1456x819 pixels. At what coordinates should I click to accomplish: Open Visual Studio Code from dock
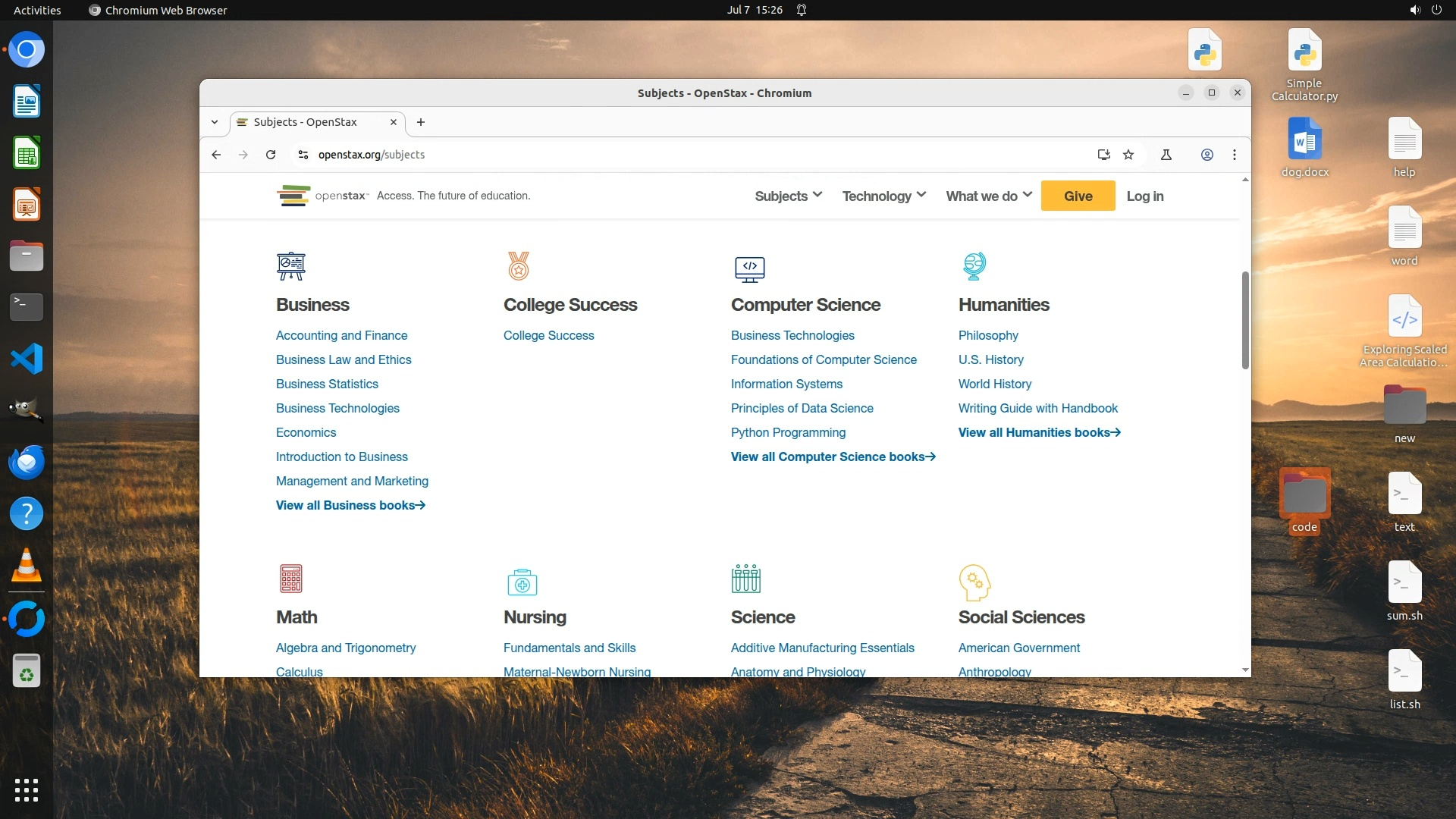[x=27, y=359]
